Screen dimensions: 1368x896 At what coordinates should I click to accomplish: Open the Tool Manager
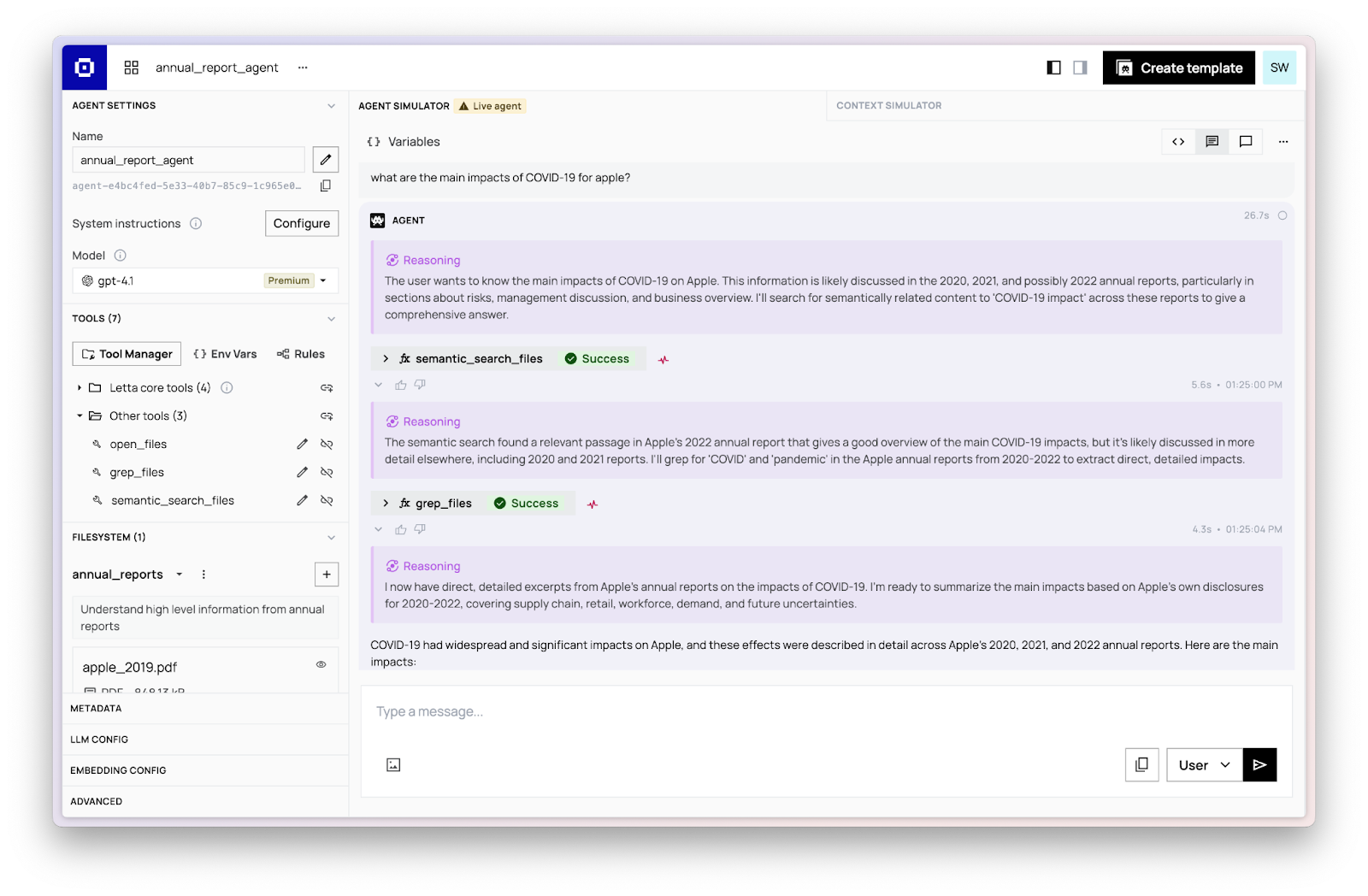[x=127, y=354]
